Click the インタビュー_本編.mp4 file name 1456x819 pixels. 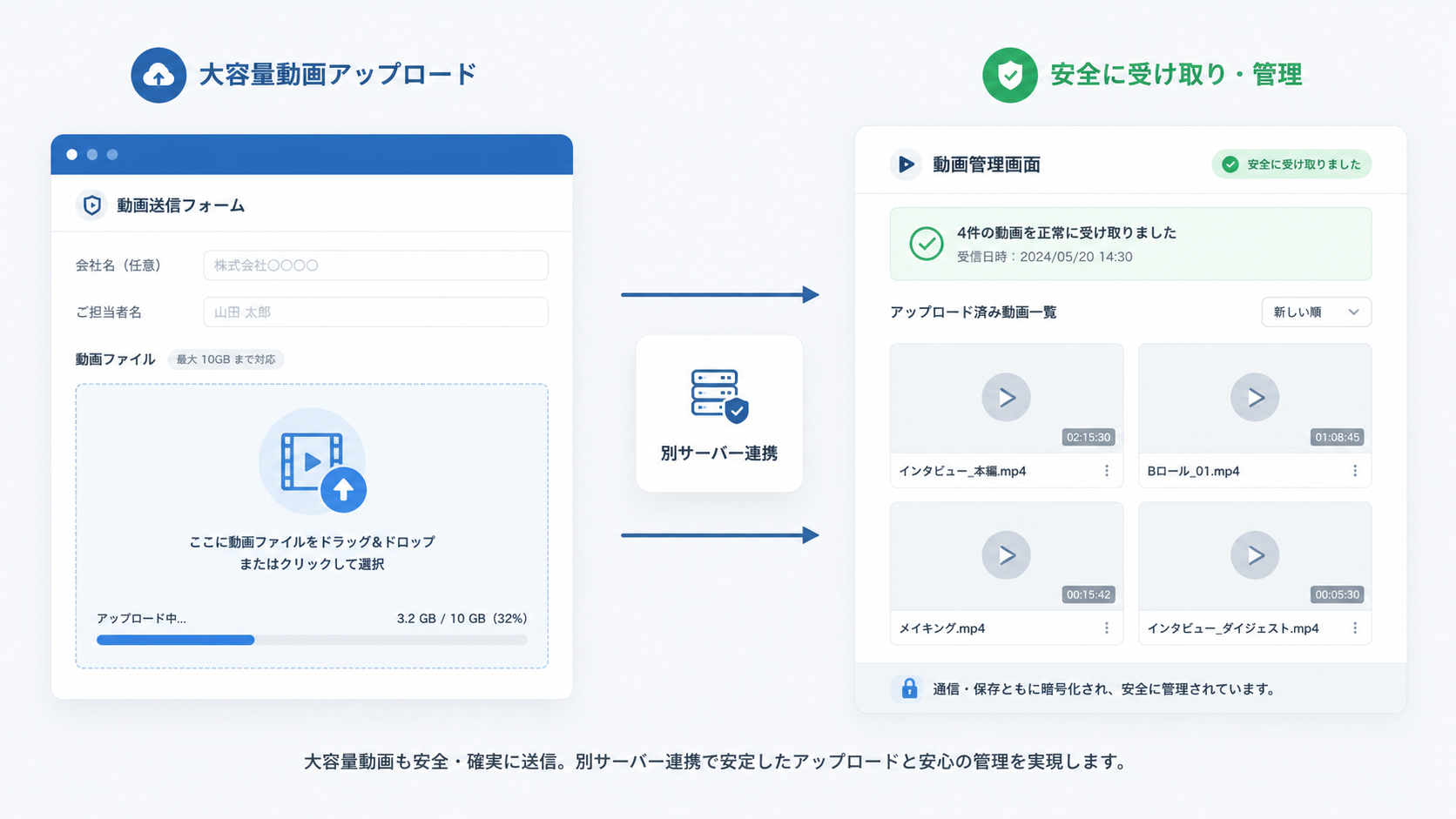[x=962, y=471]
